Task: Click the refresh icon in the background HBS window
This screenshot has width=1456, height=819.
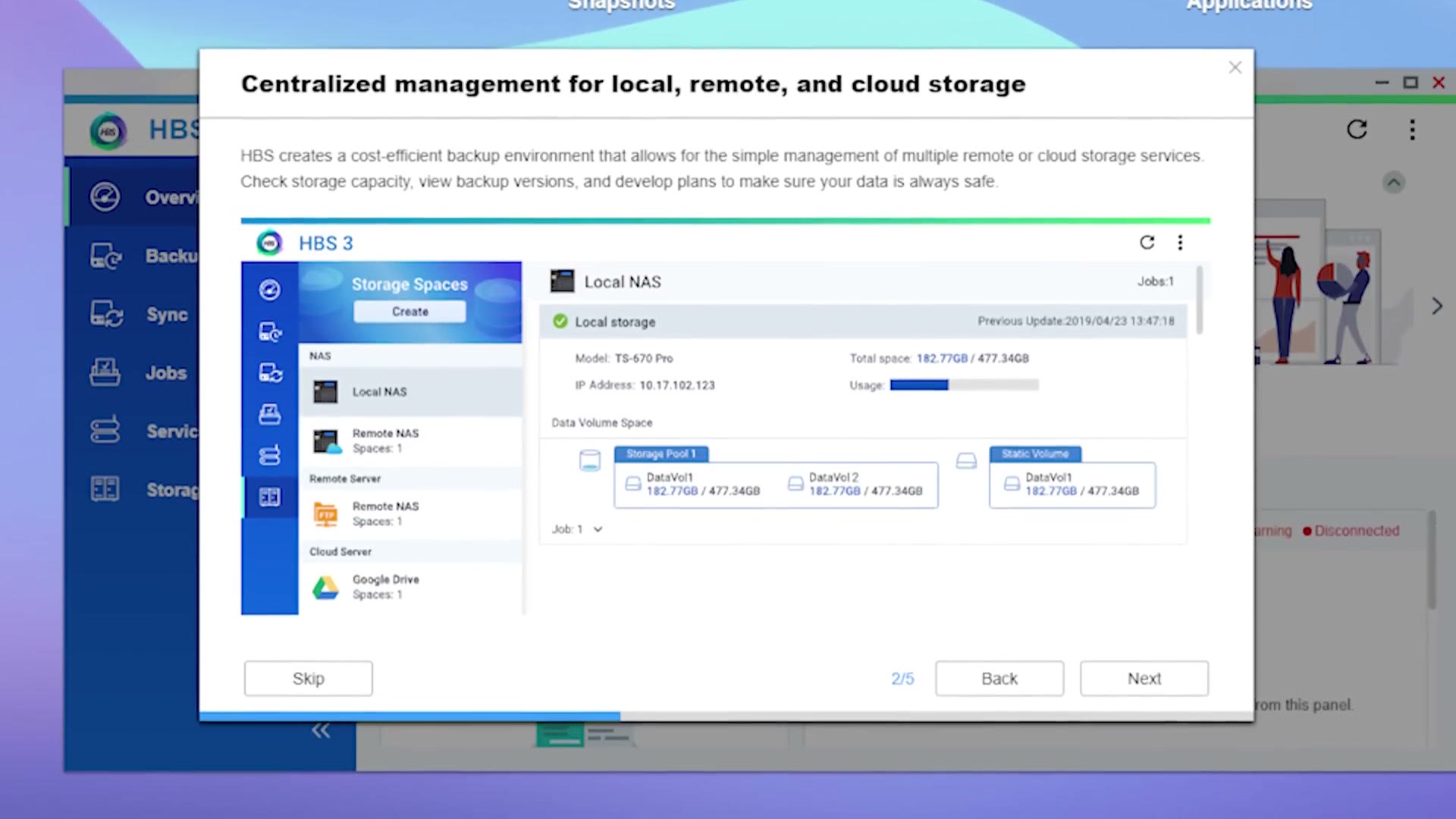Action: pyautogui.click(x=1357, y=130)
